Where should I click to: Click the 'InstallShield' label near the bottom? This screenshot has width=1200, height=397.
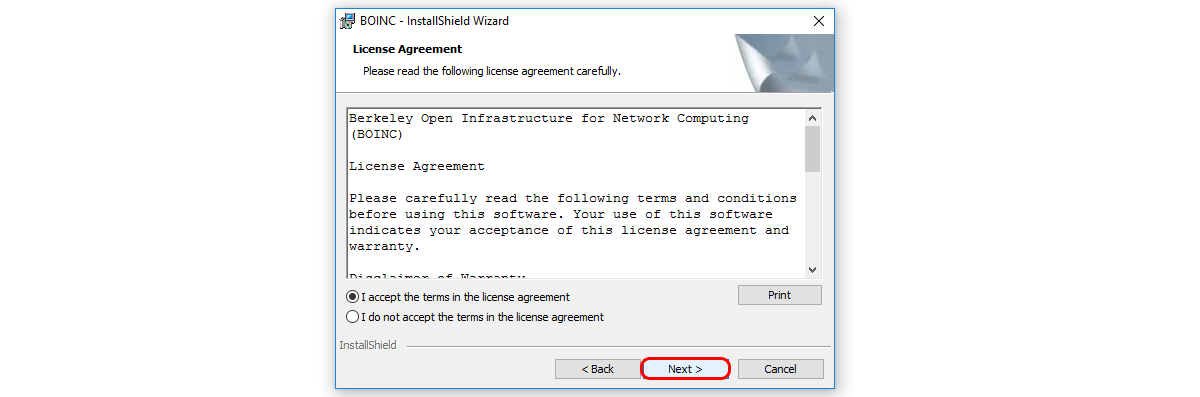click(368, 345)
